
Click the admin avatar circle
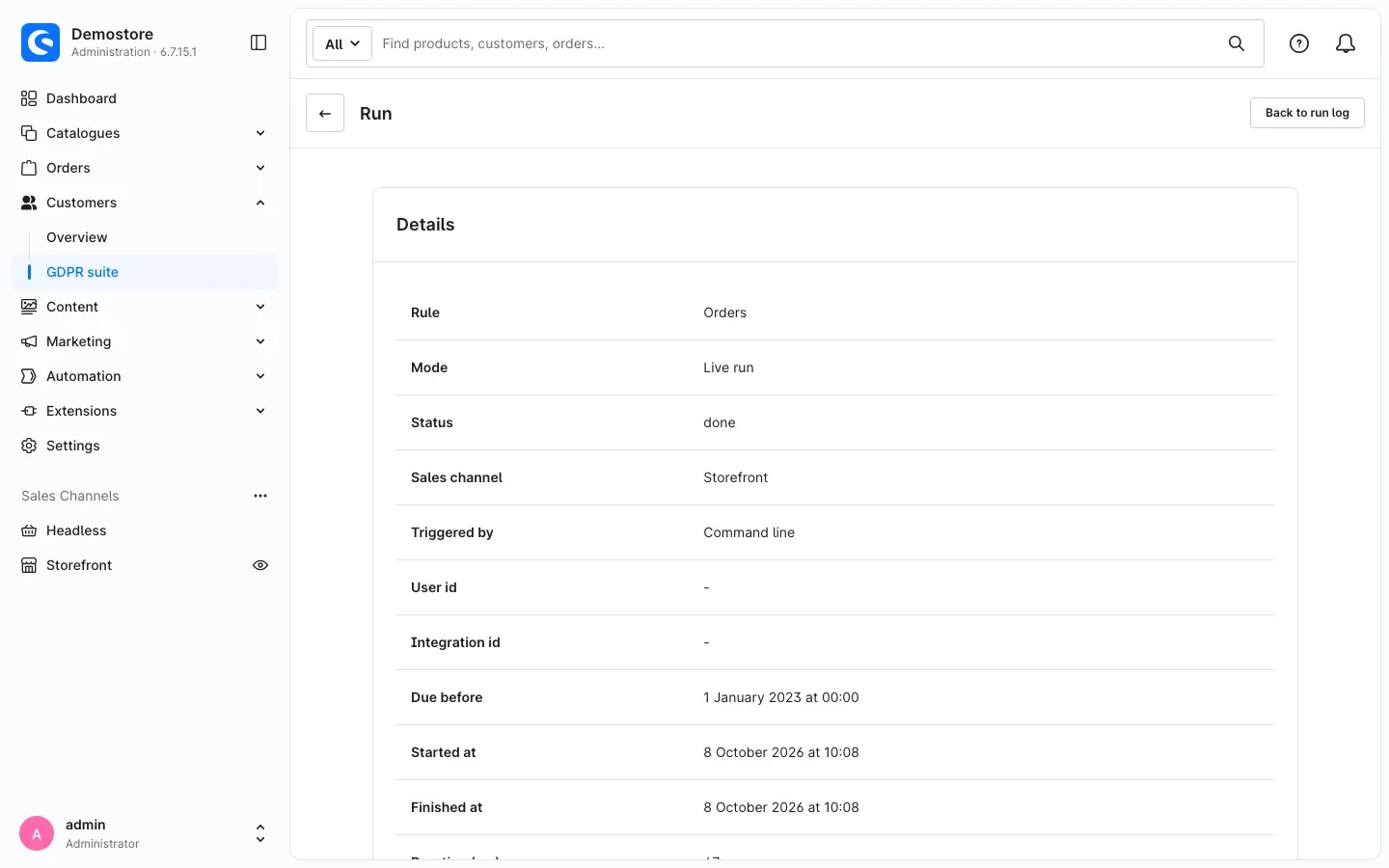click(x=37, y=833)
